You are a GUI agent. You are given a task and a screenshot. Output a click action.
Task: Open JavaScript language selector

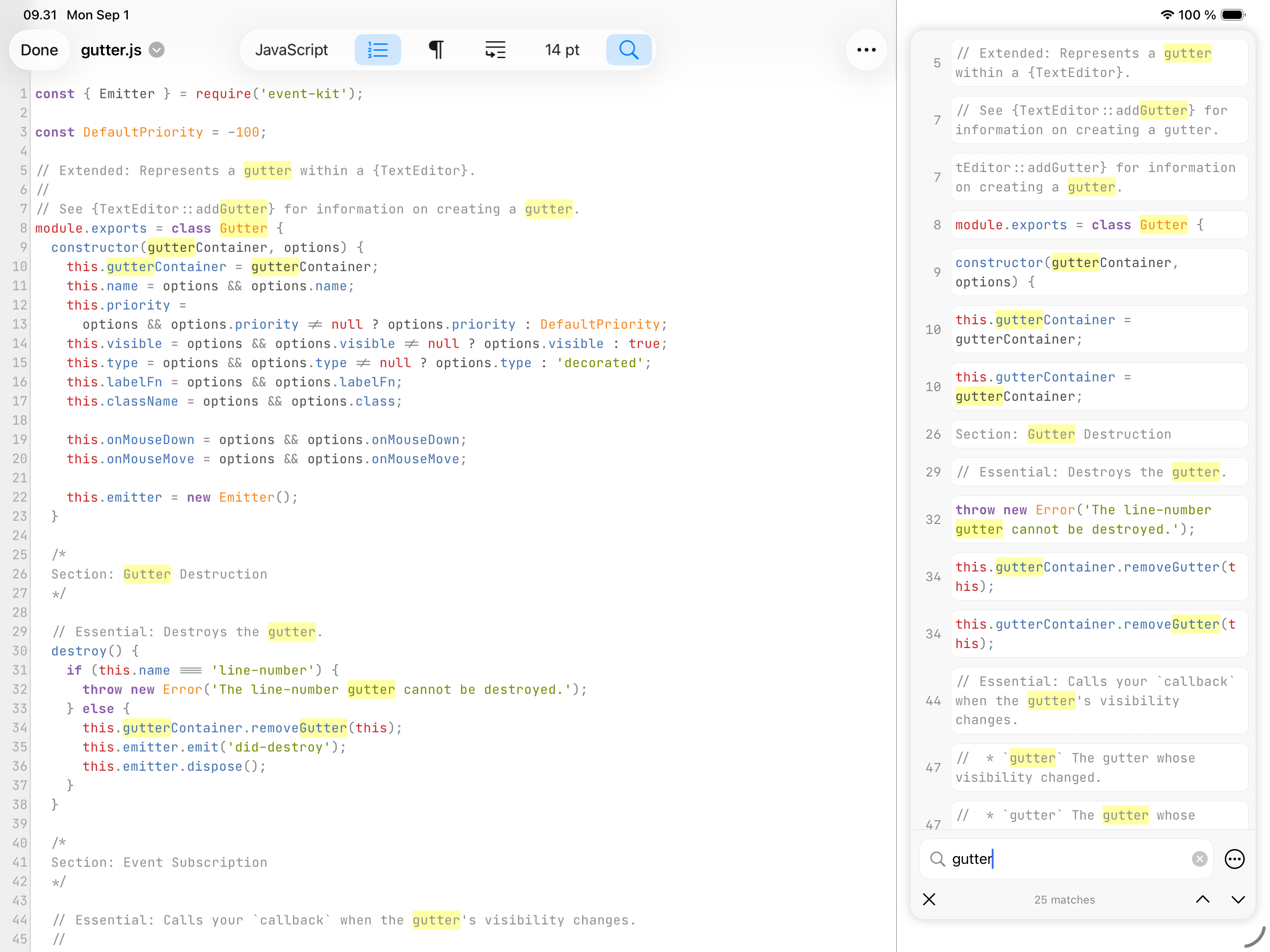coord(291,50)
